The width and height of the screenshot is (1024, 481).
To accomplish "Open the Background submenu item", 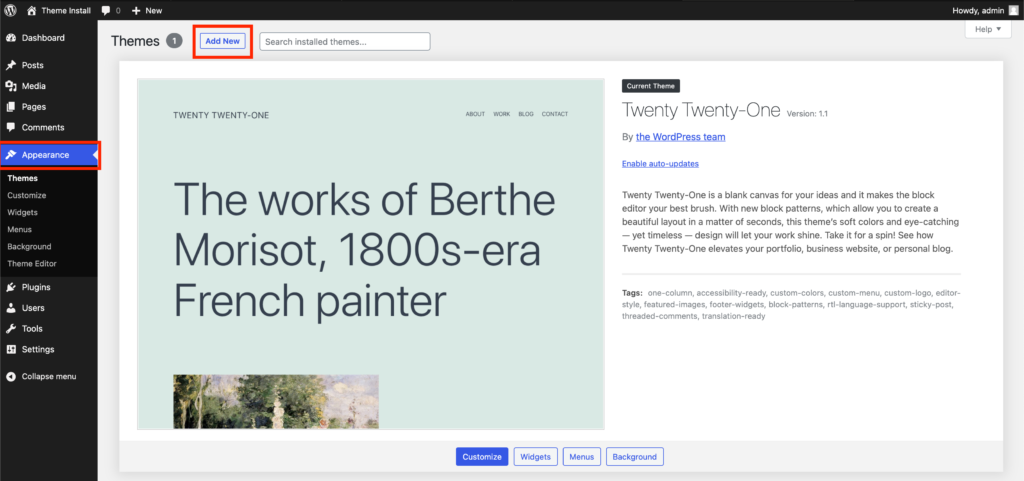I will pos(29,247).
